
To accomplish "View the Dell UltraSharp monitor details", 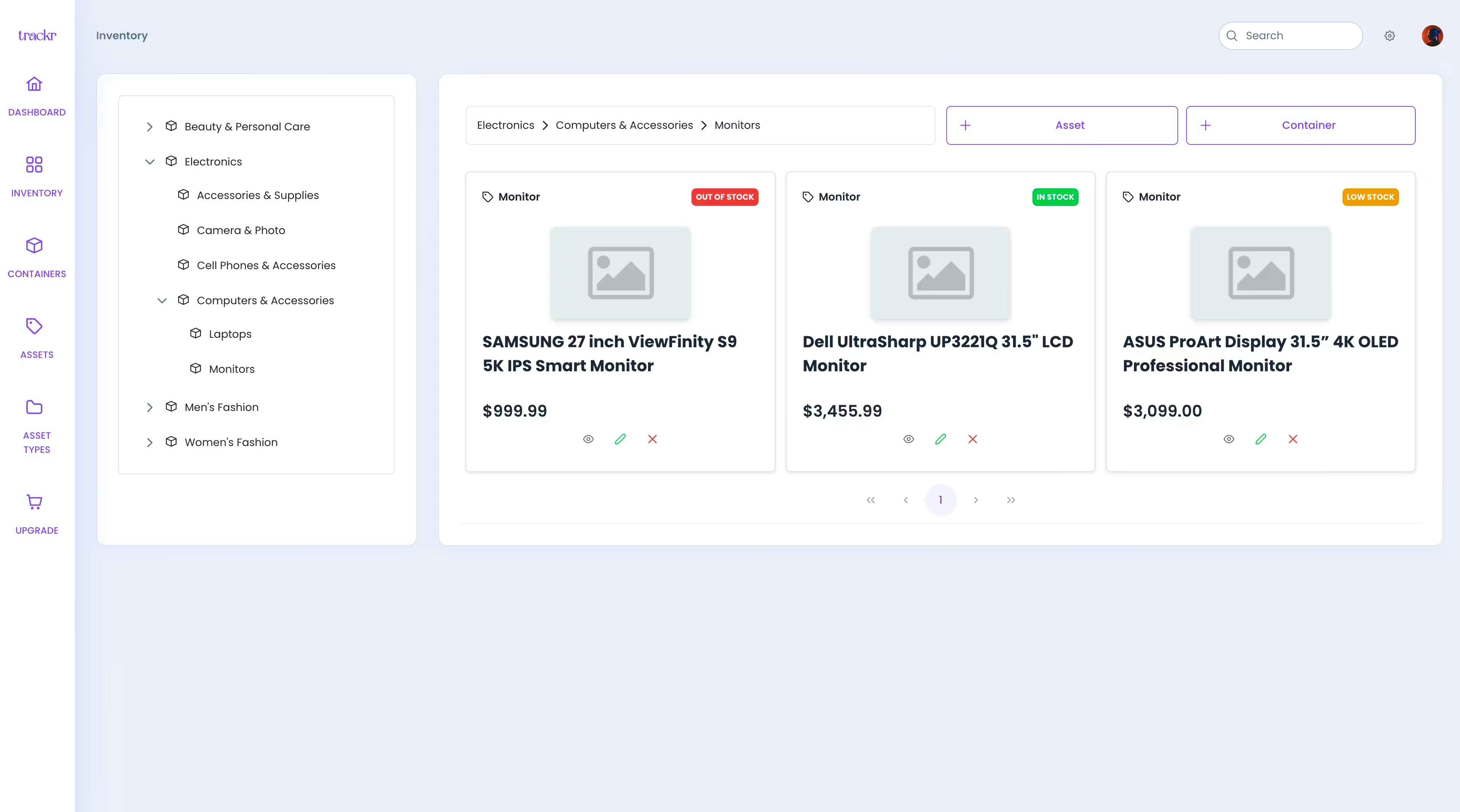I will coord(908,439).
